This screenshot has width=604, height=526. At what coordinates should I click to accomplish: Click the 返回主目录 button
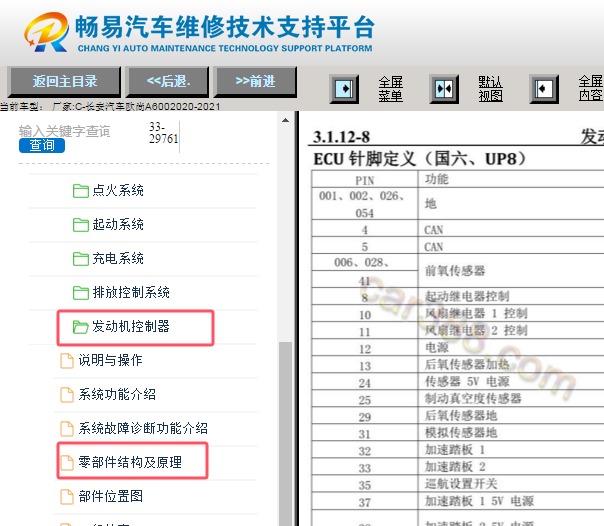tap(64, 81)
